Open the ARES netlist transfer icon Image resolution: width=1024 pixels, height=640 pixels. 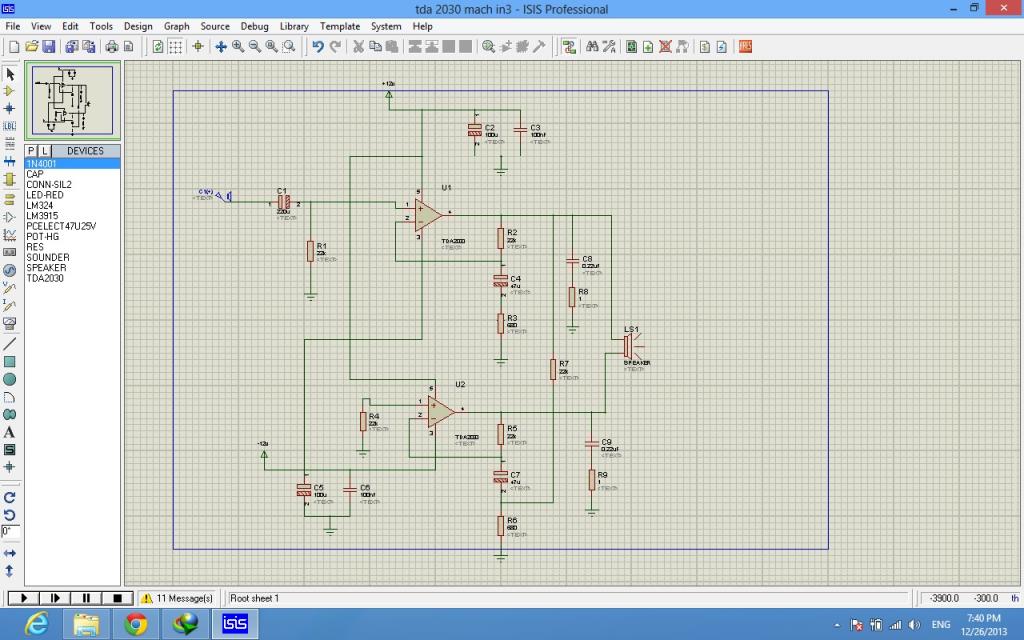(x=745, y=46)
